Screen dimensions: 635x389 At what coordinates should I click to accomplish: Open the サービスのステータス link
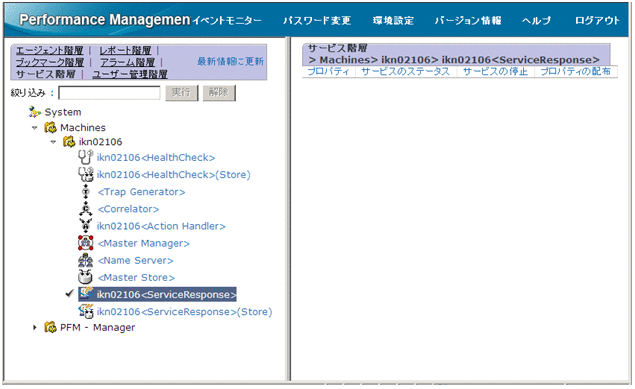tap(405, 71)
